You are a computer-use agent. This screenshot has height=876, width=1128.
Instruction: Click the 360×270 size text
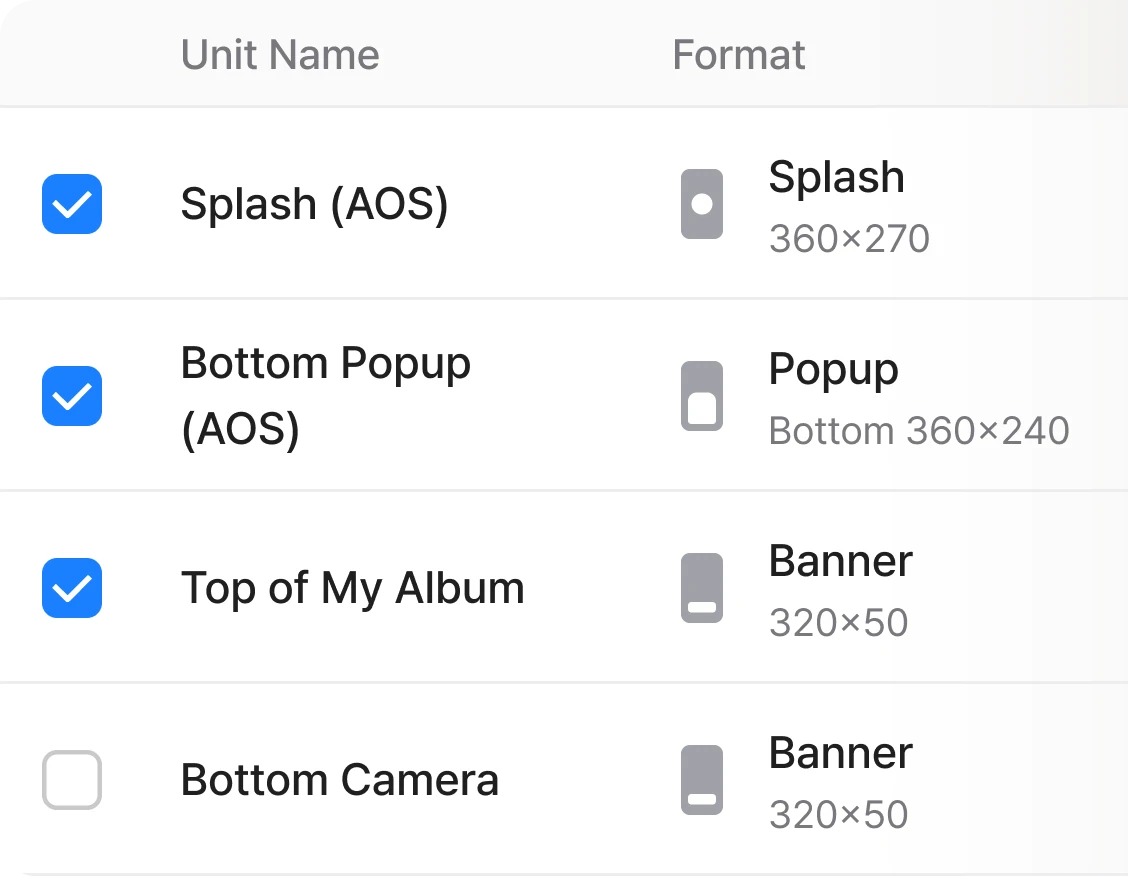coord(850,239)
